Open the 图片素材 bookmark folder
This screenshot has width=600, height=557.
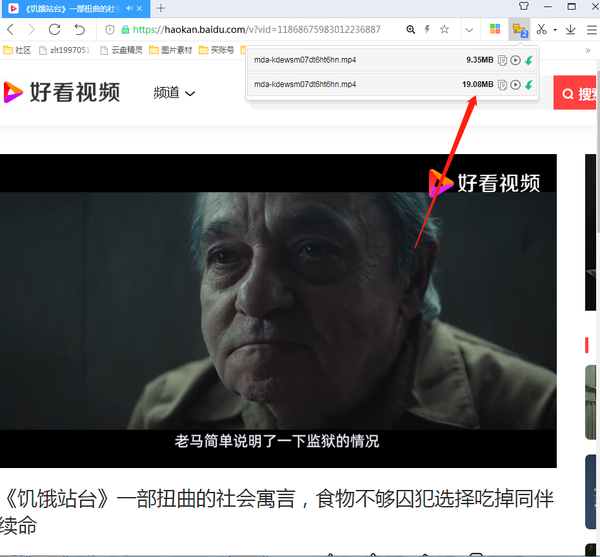[170, 50]
